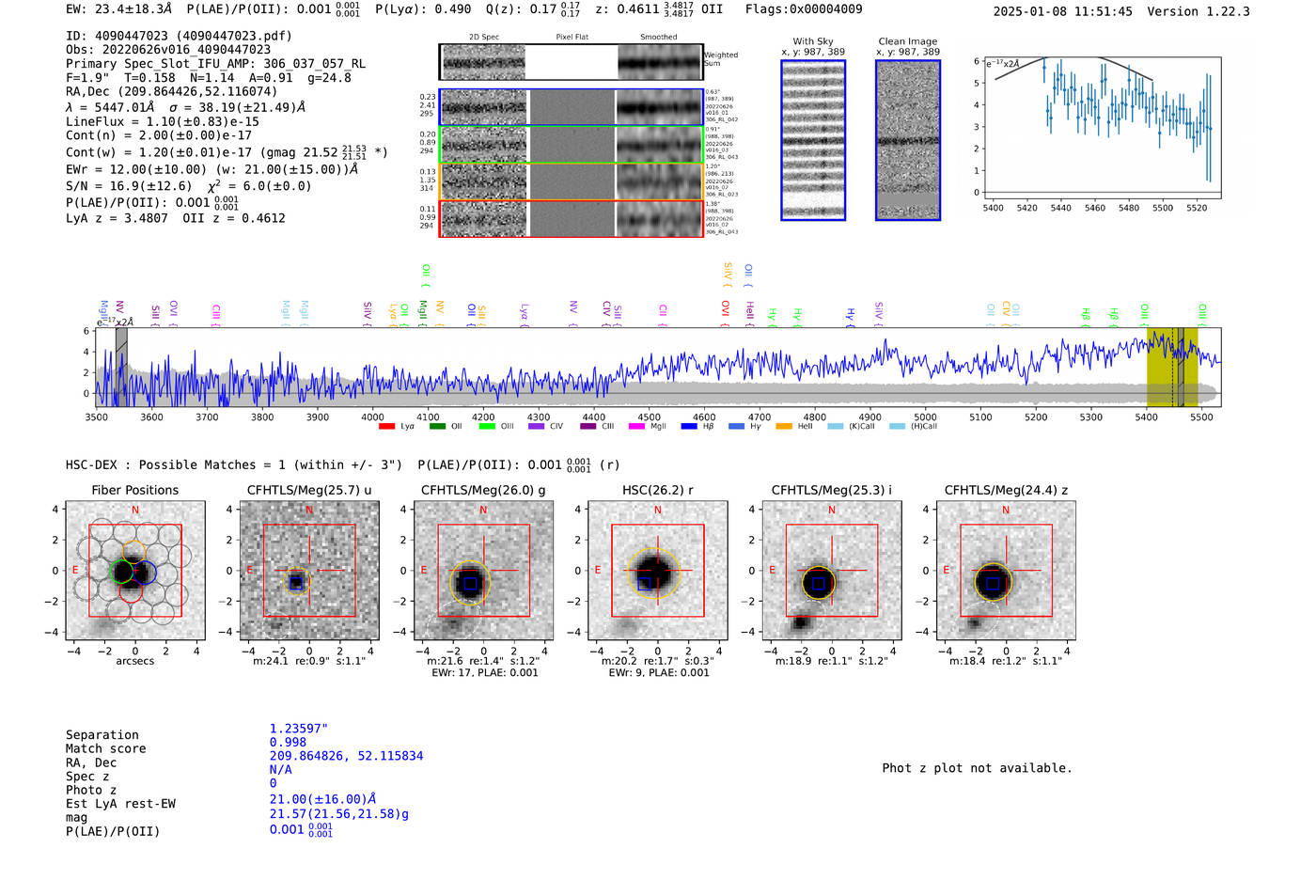The image size is (1316, 896).
Task: Click the red Lyα legend color swatch
Action: point(386,427)
